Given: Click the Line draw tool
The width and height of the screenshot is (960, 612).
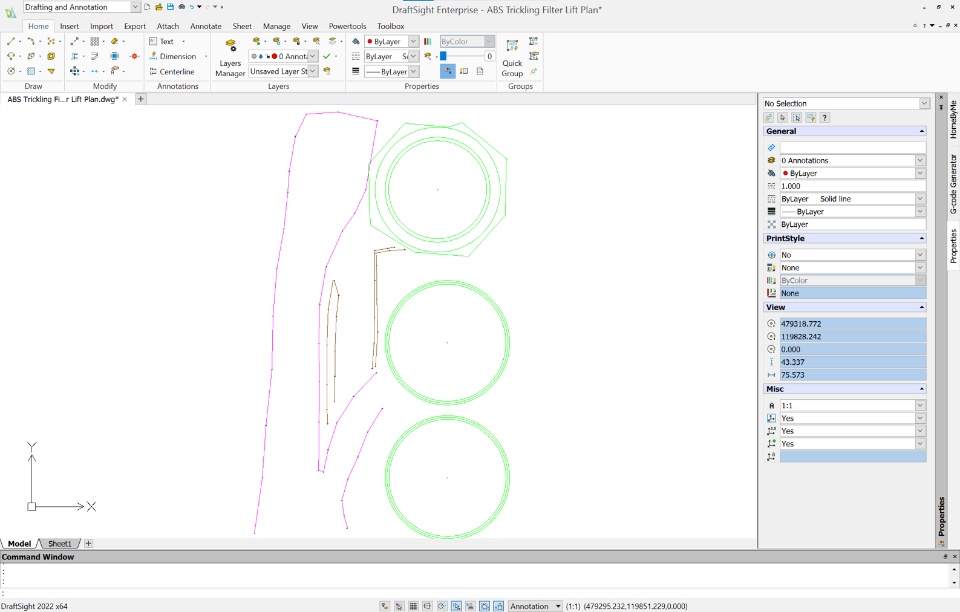Looking at the screenshot, I should [11, 42].
